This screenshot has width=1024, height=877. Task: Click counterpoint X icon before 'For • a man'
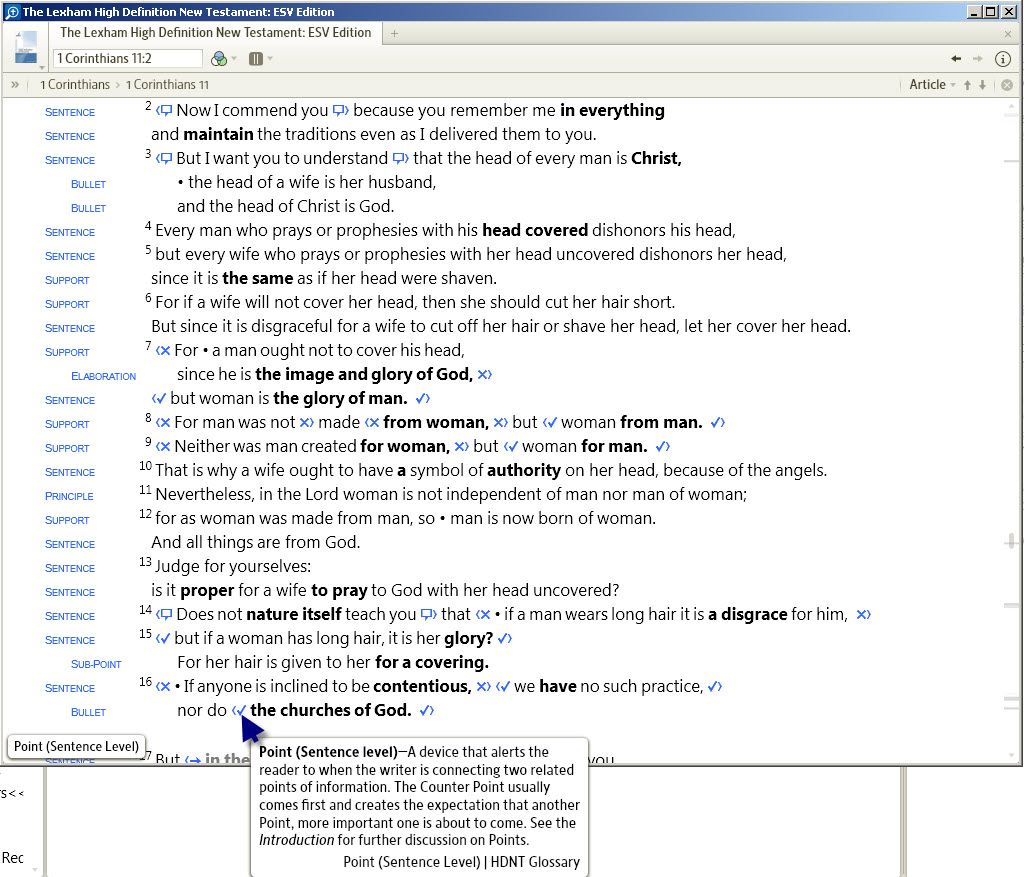(163, 351)
